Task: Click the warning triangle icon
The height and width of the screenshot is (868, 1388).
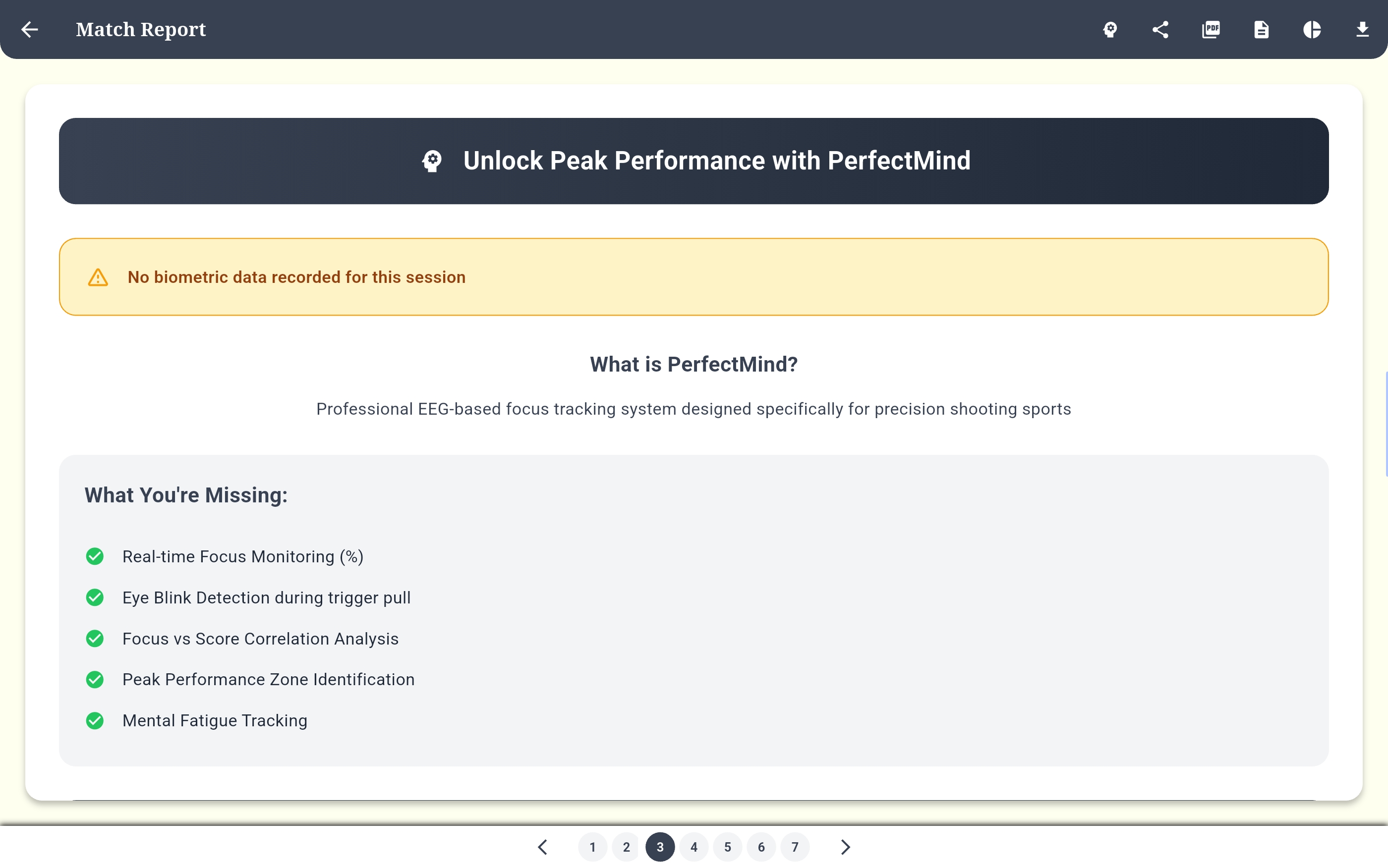Action: tap(98, 277)
